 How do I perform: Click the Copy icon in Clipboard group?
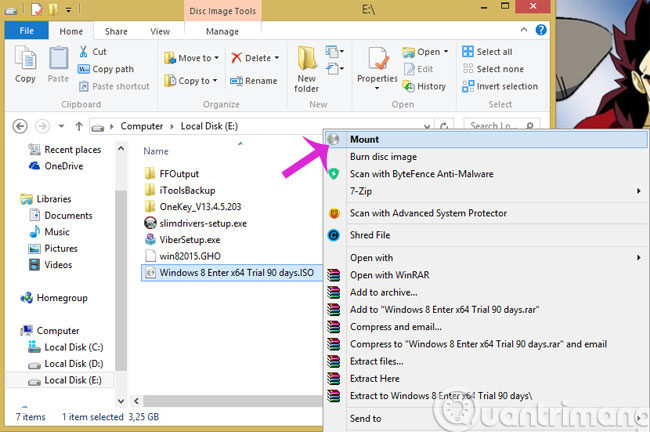click(x=25, y=58)
